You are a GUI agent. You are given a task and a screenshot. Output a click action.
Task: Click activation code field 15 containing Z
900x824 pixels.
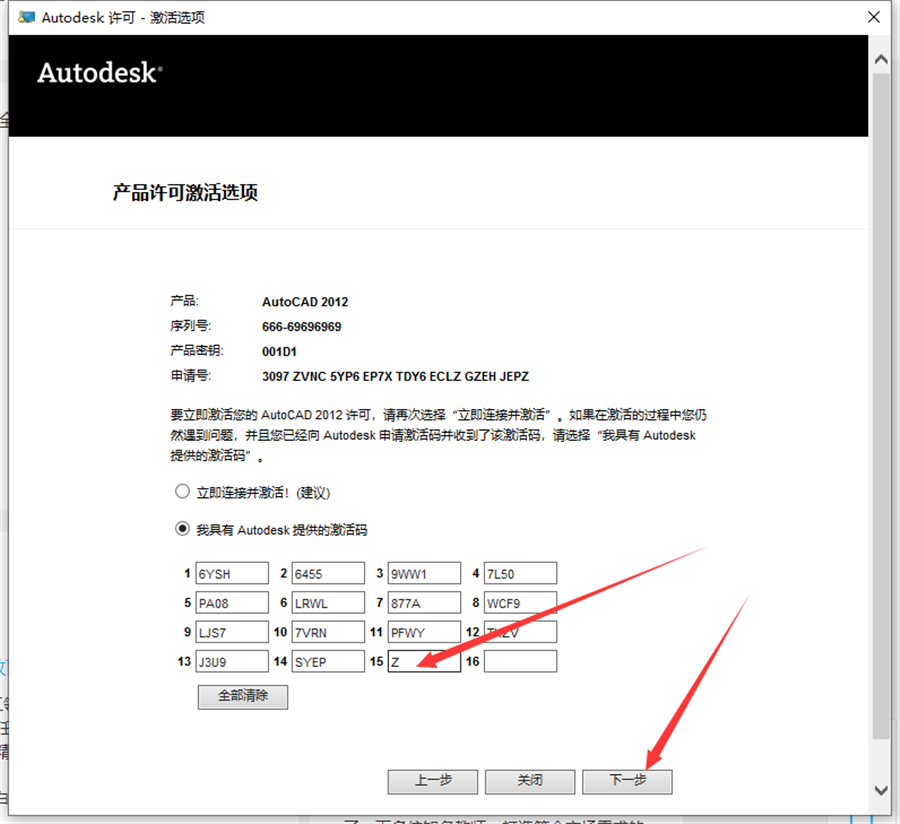pos(424,661)
